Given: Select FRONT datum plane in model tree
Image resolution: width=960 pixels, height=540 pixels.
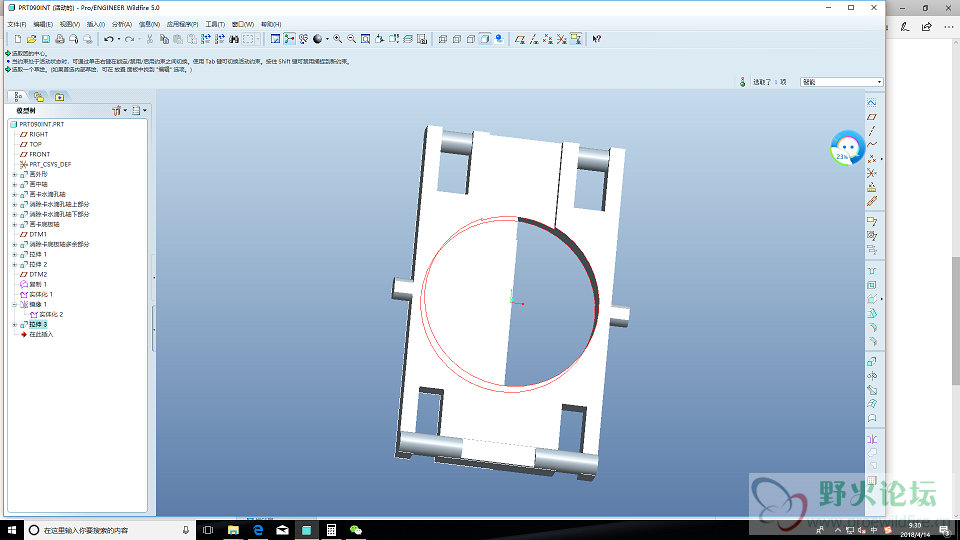Looking at the screenshot, I should pos(40,154).
